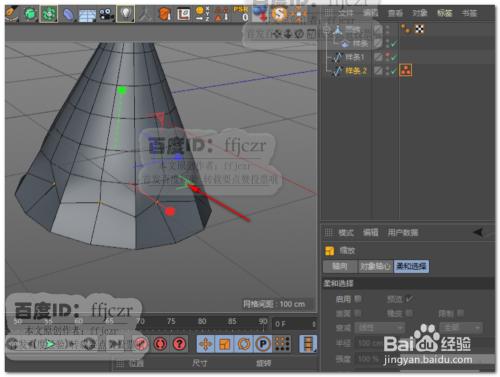Click the orange cube drop-to-floor icon
The width and height of the screenshot is (500, 377).
point(164,14)
